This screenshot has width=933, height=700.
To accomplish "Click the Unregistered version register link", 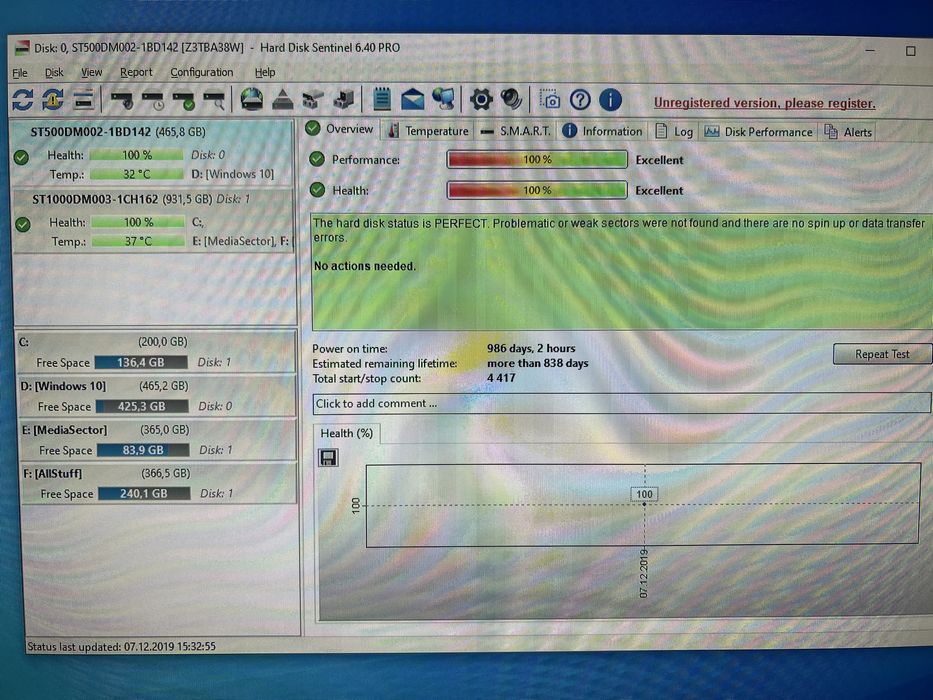I will coord(765,103).
